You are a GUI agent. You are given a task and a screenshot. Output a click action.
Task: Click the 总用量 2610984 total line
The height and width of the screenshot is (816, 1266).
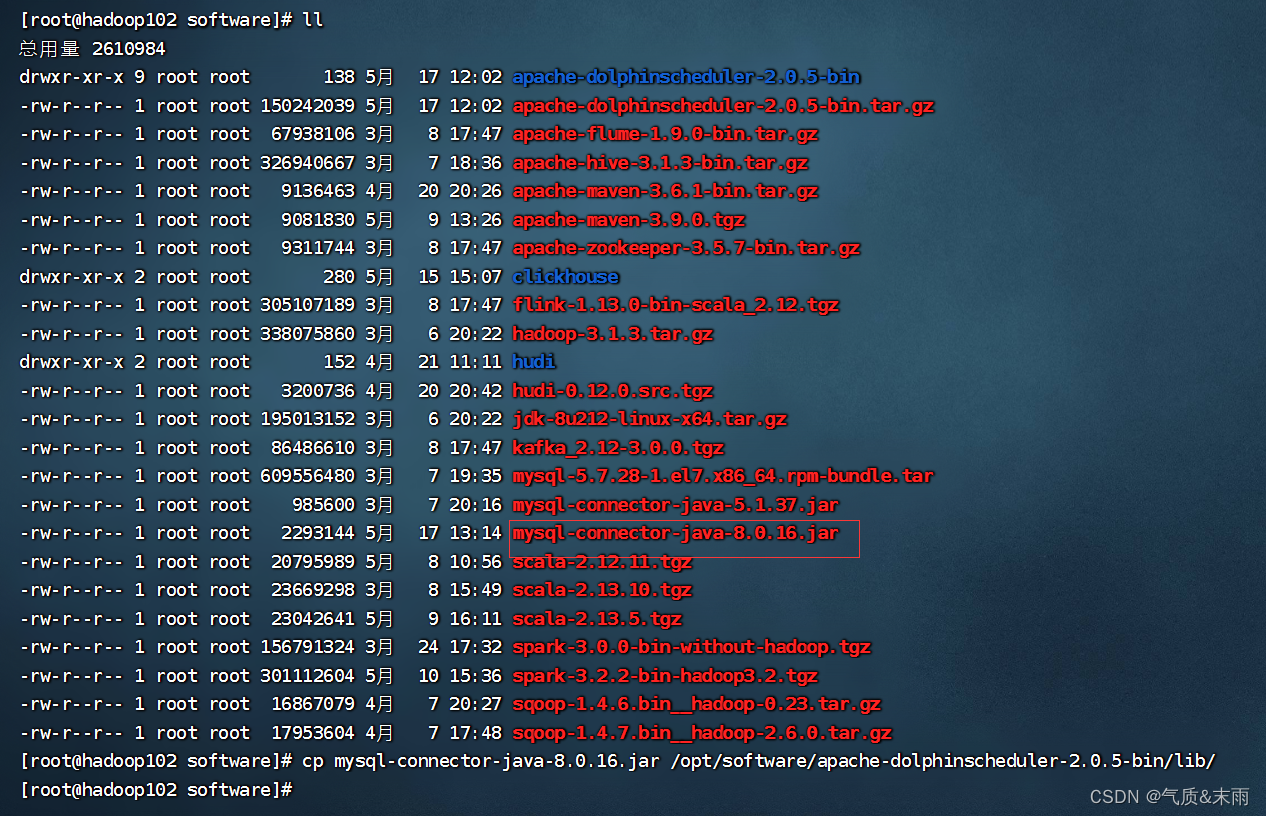92,48
